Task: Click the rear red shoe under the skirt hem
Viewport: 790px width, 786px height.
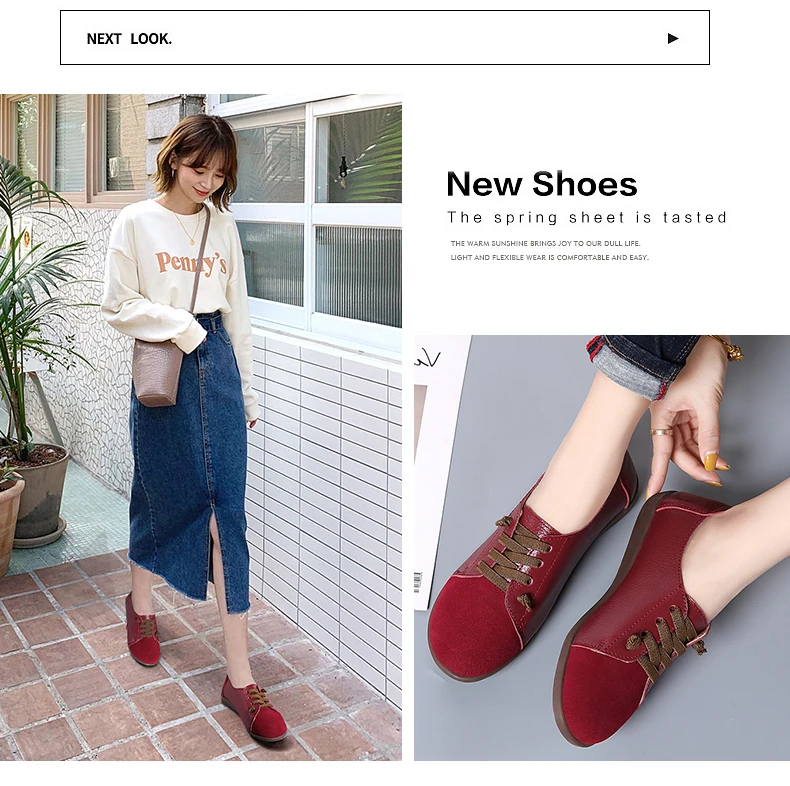Action: point(143,629)
